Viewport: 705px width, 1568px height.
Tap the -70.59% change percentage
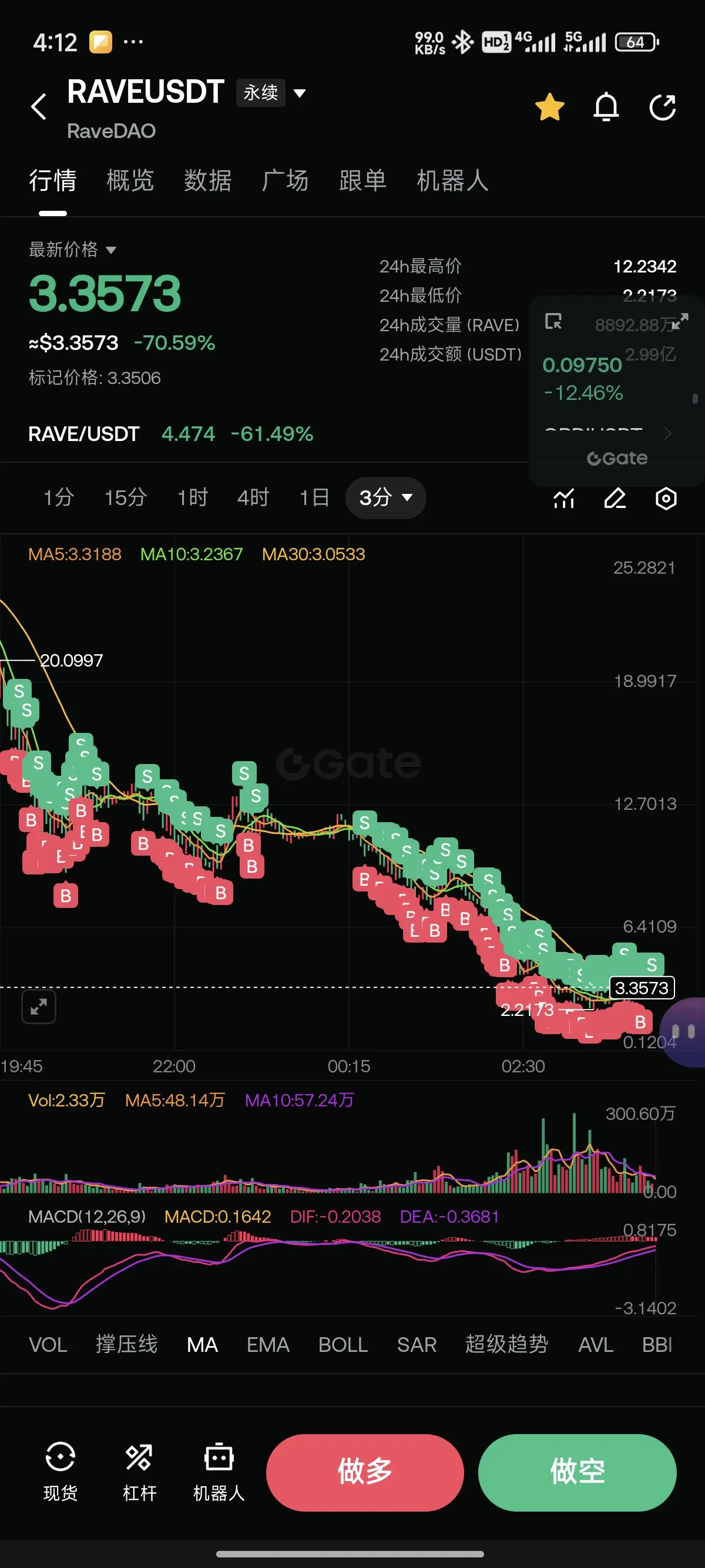[174, 343]
